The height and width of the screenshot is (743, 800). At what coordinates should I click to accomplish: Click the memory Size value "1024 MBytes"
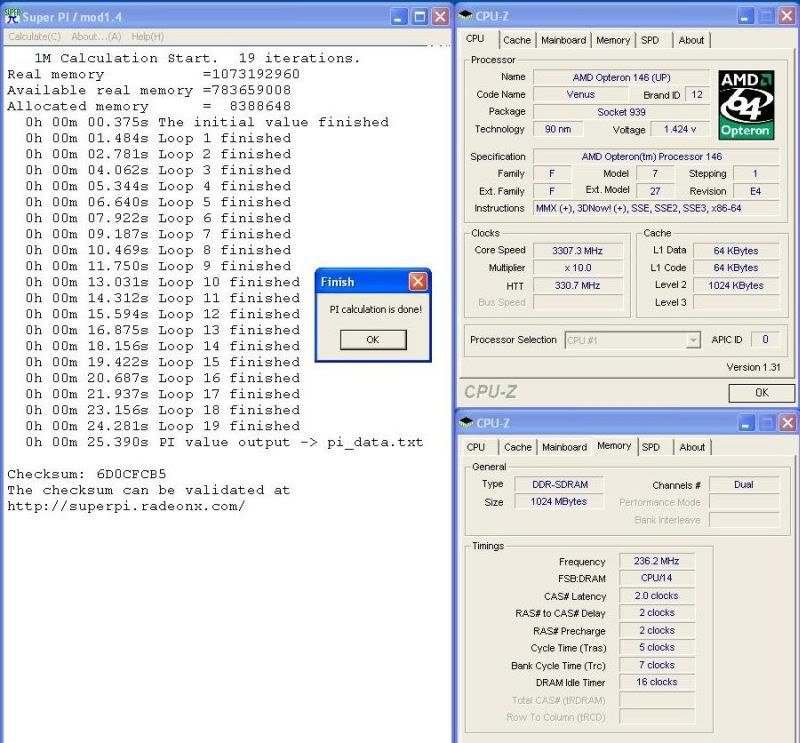pyautogui.click(x=560, y=502)
